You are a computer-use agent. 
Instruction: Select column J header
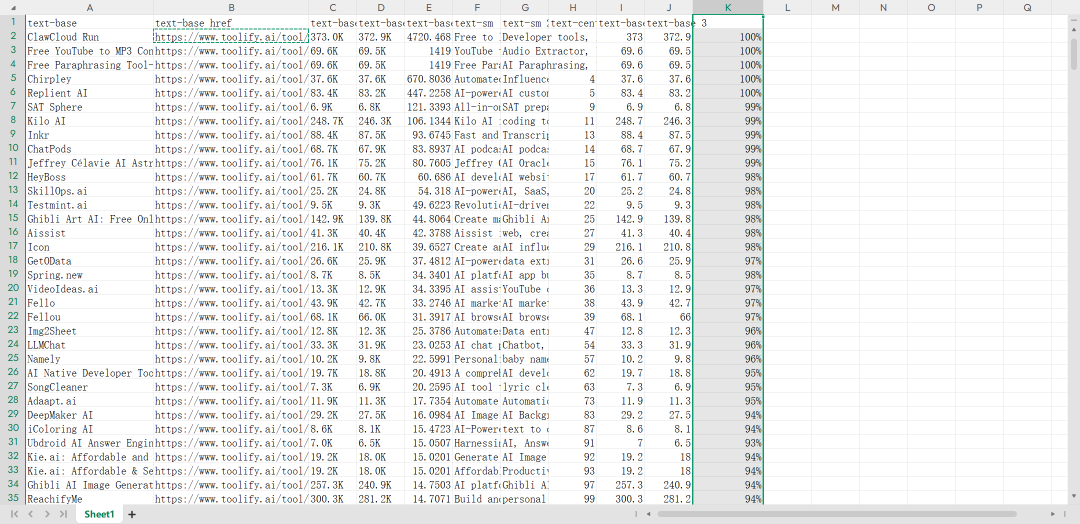pos(669,8)
